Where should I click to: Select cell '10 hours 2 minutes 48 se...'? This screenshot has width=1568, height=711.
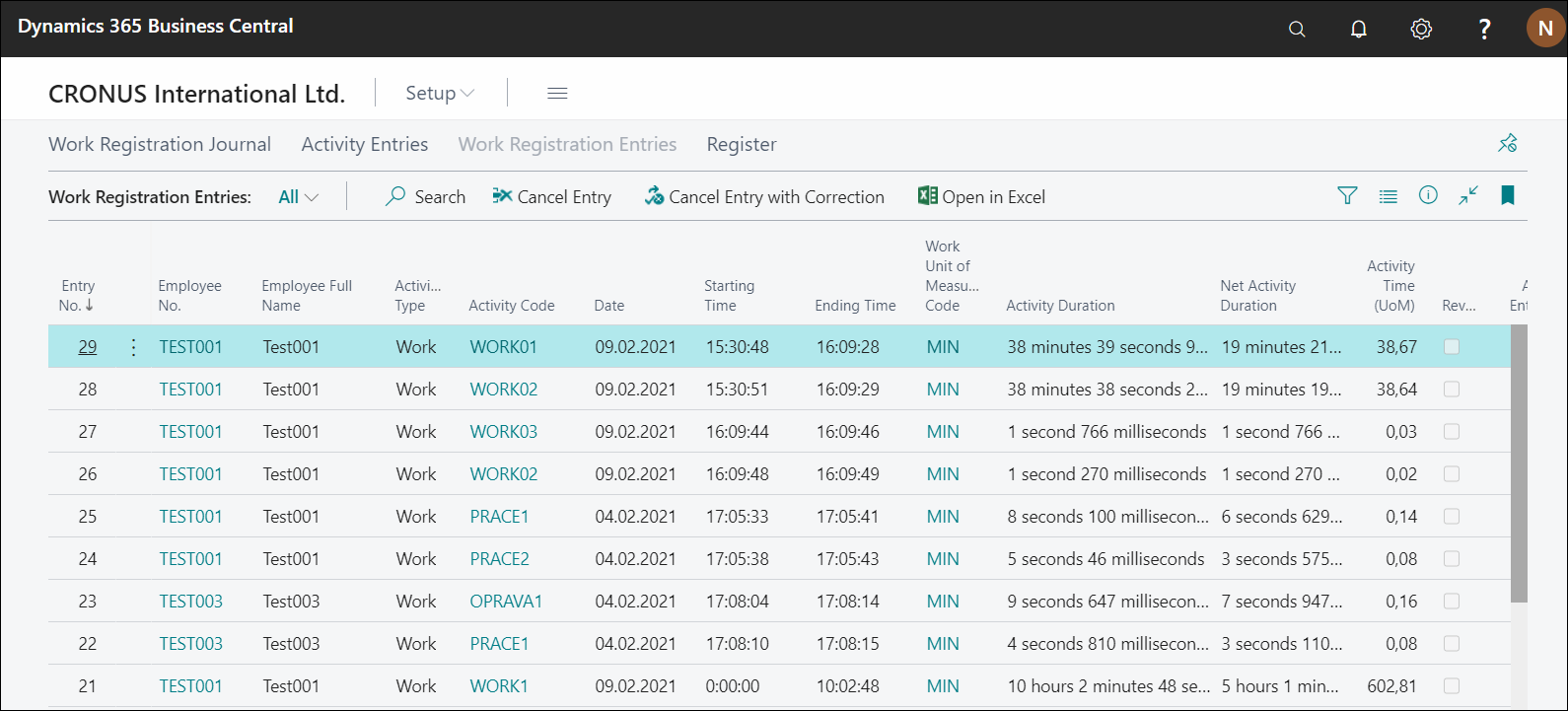[1107, 686]
